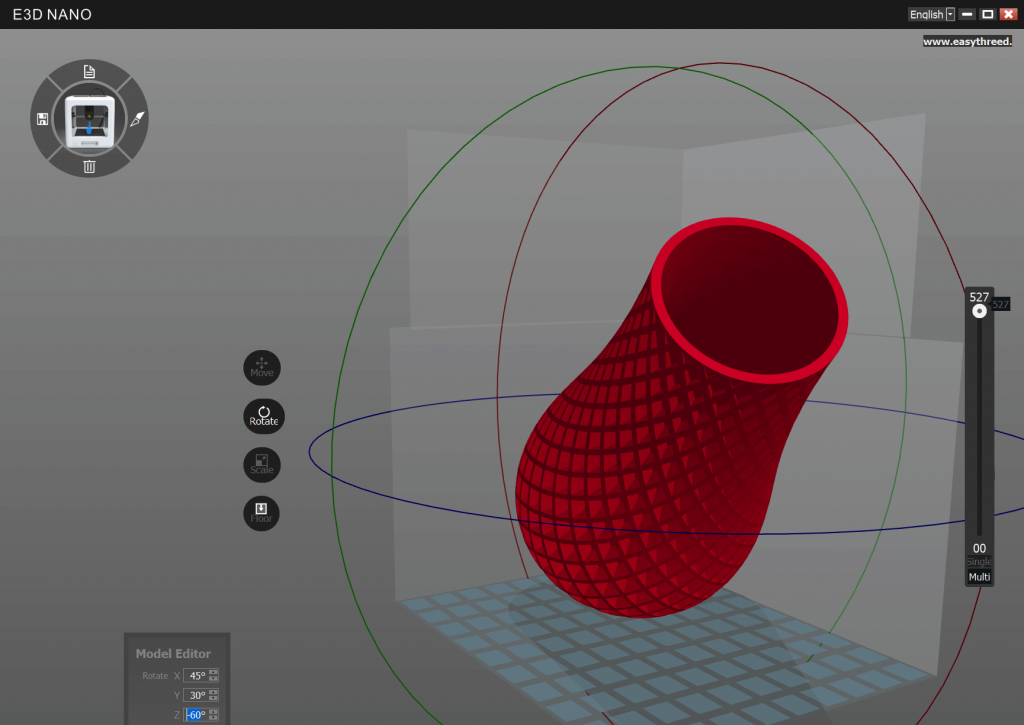
Task: Select the pen edit icon in the radial menu
Action: (138, 119)
